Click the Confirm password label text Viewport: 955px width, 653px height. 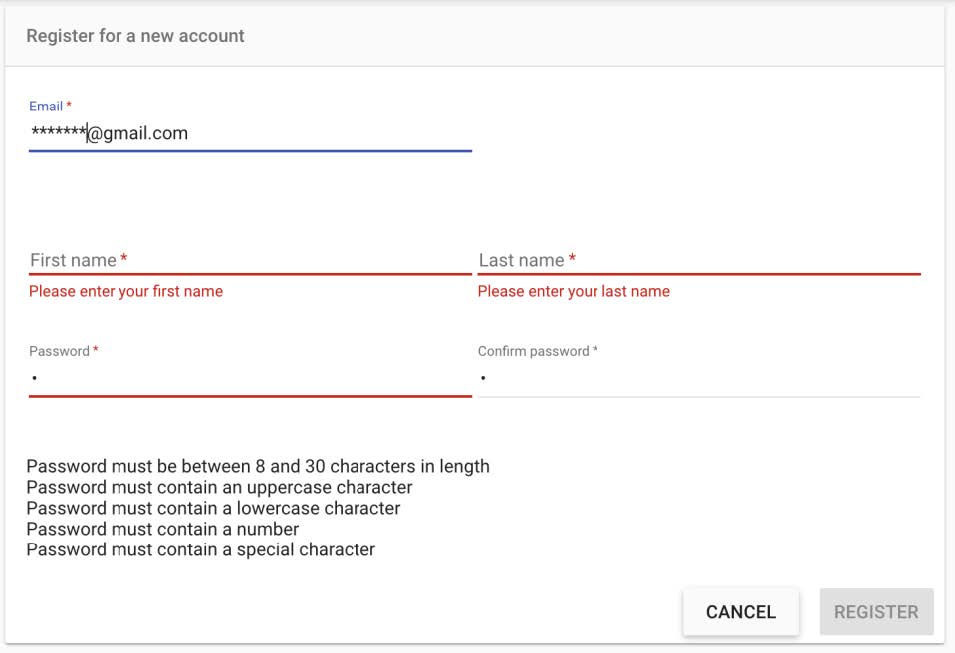click(x=534, y=351)
